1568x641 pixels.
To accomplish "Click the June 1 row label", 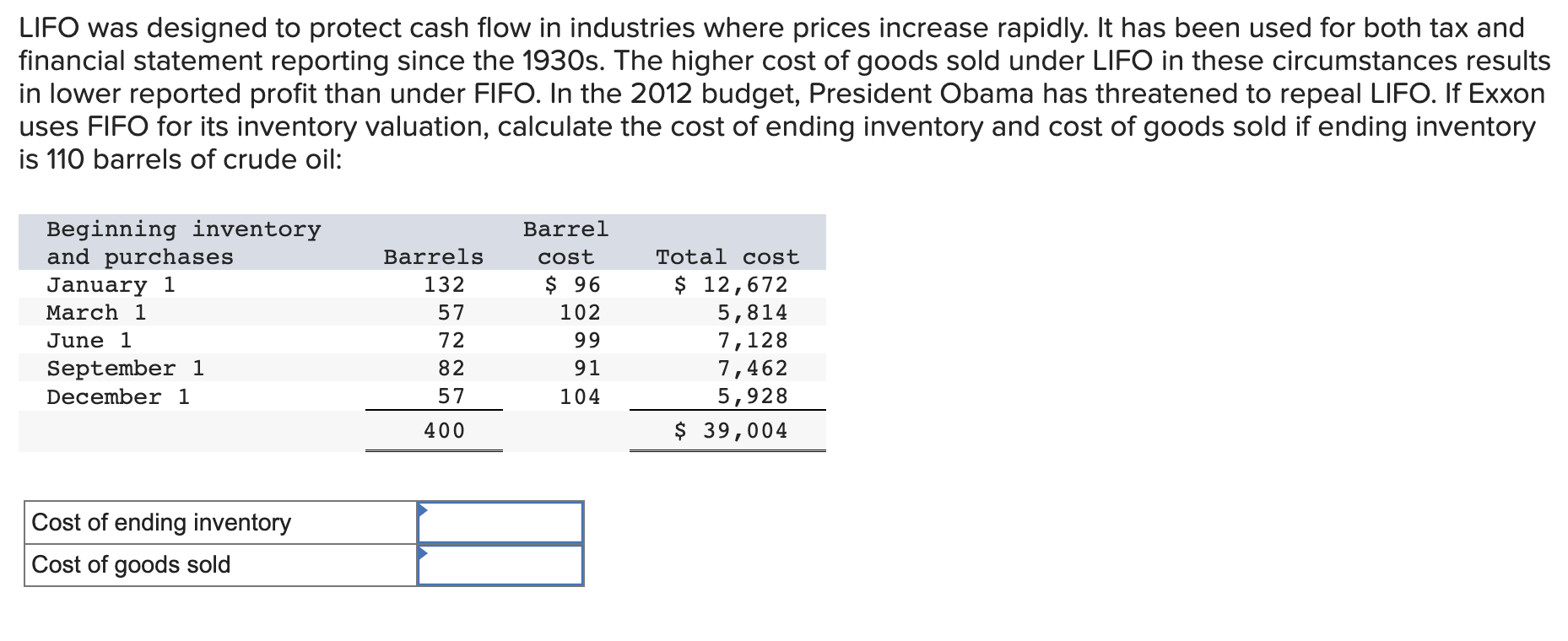I will point(89,341).
